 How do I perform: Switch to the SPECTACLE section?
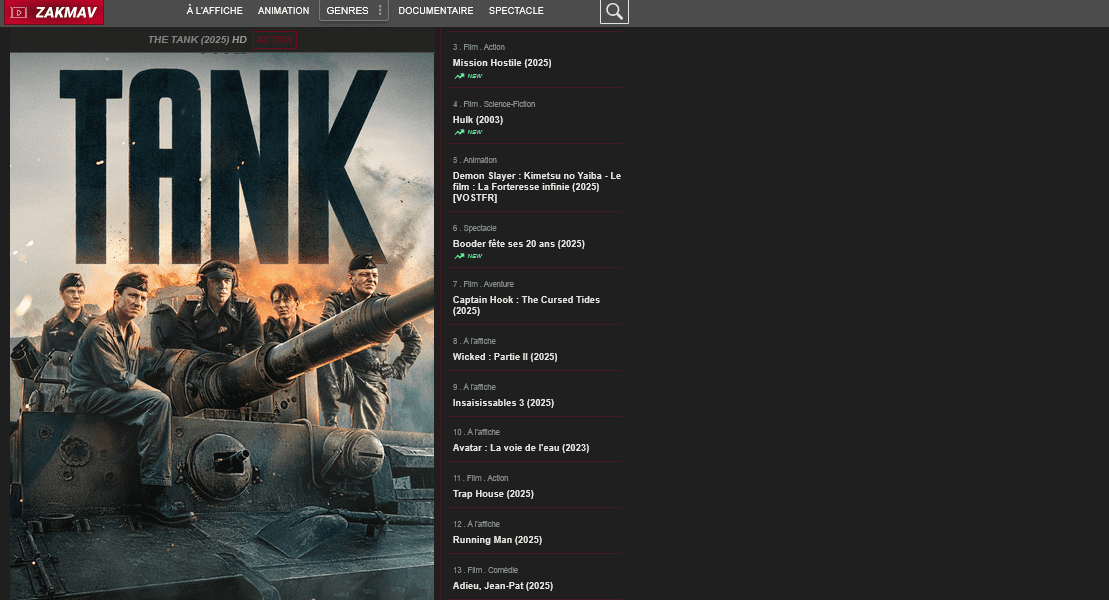[516, 11]
